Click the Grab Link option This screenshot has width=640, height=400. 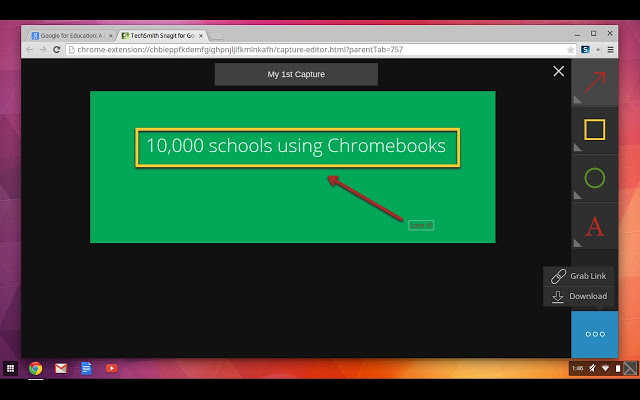pos(578,276)
